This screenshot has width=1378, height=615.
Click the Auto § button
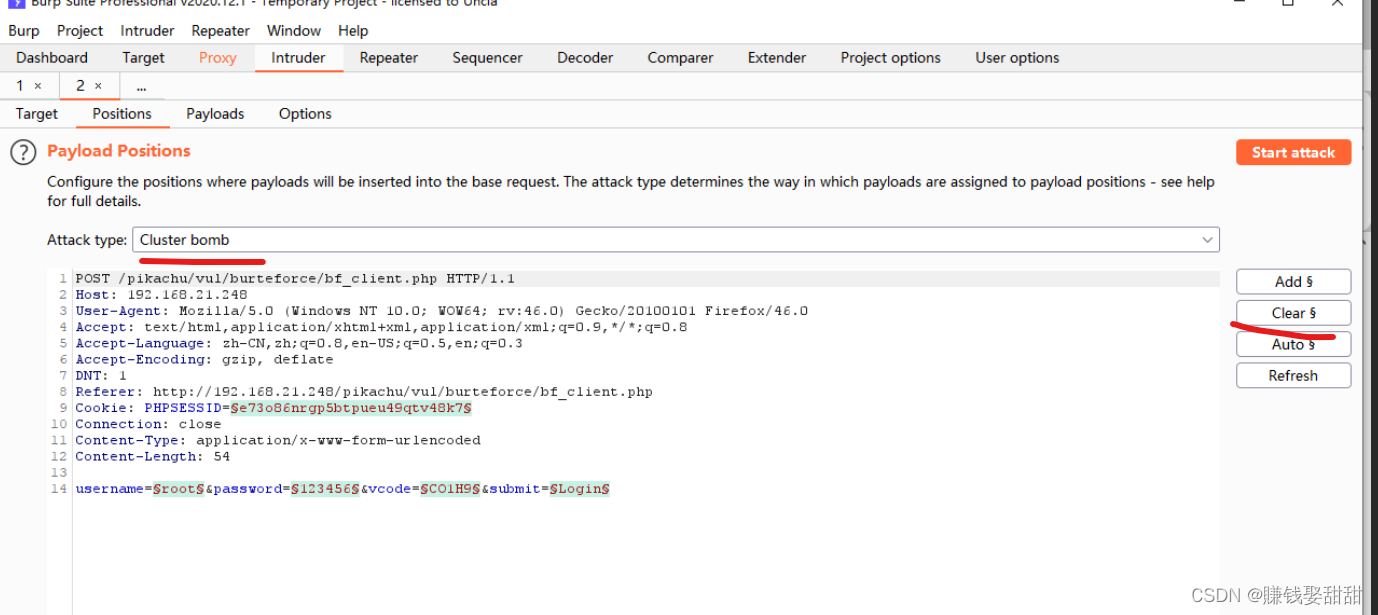point(1293,344)
